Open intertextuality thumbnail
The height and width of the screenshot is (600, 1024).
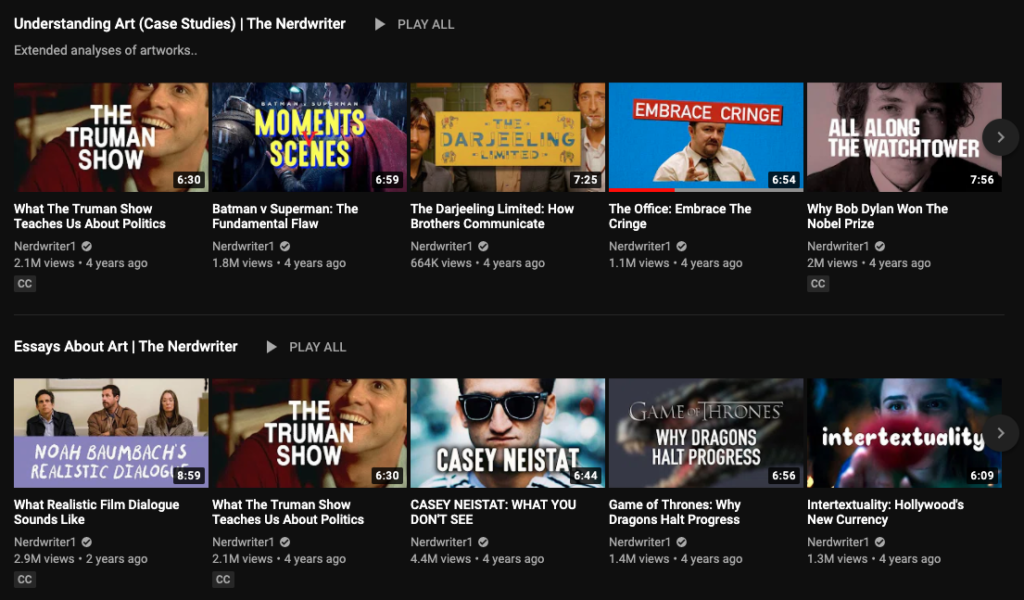coord(904,433)
